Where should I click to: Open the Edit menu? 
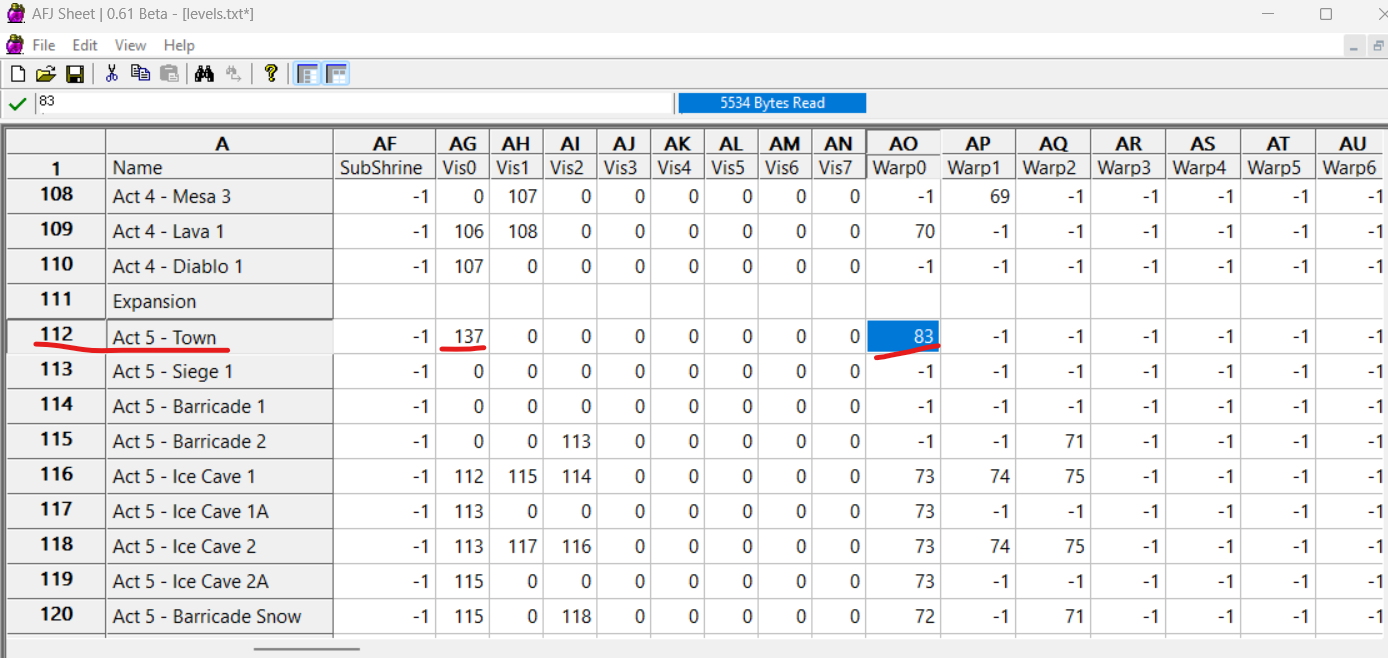point(85,45)
